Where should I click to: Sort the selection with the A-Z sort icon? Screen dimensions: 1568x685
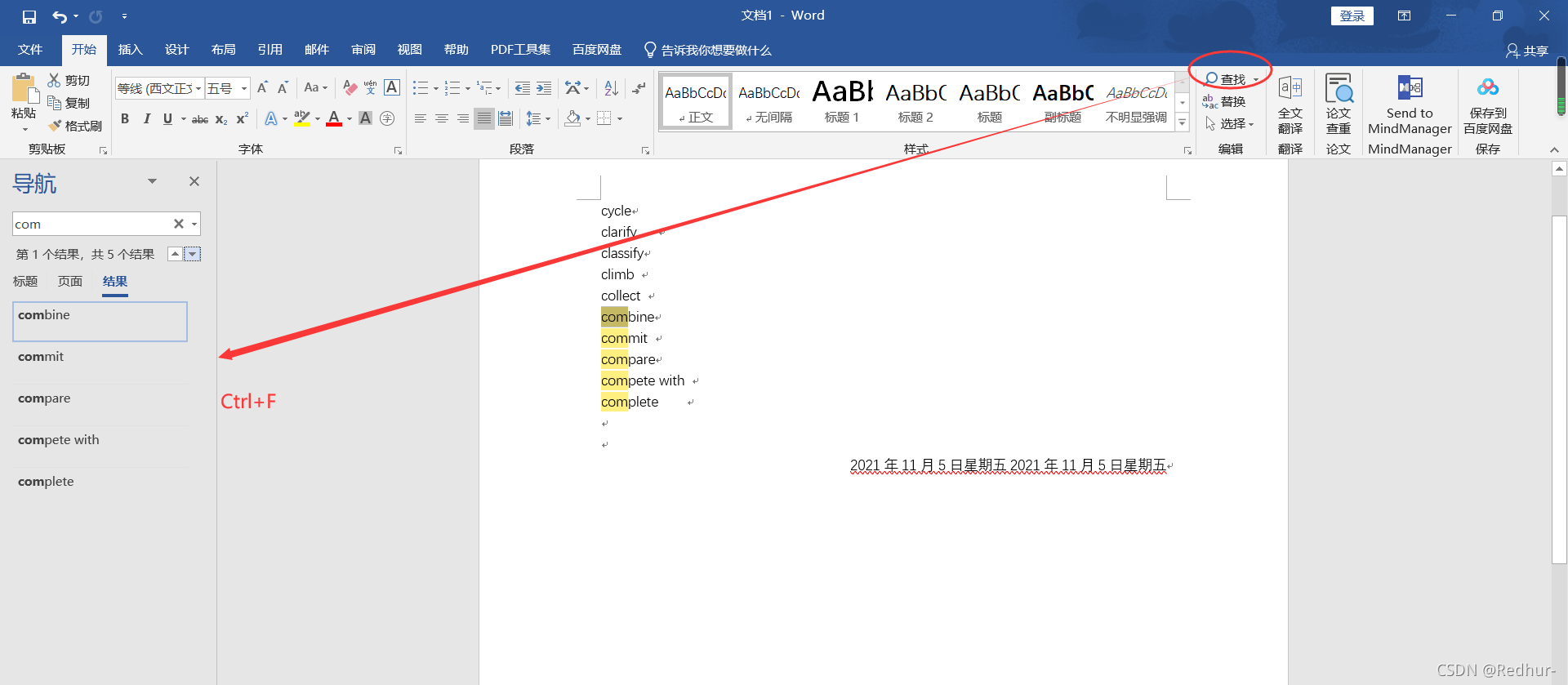[x=611, y=87]
